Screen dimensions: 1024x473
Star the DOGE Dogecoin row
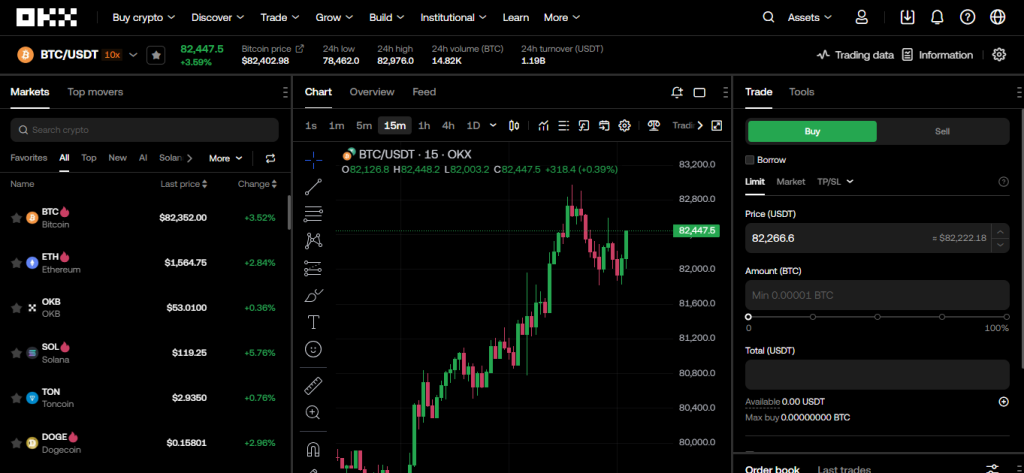(16, 443)
